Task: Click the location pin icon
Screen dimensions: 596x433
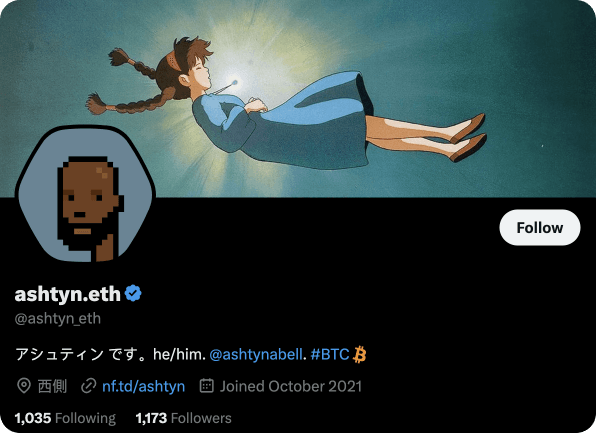Action: [x=24, y=386]
